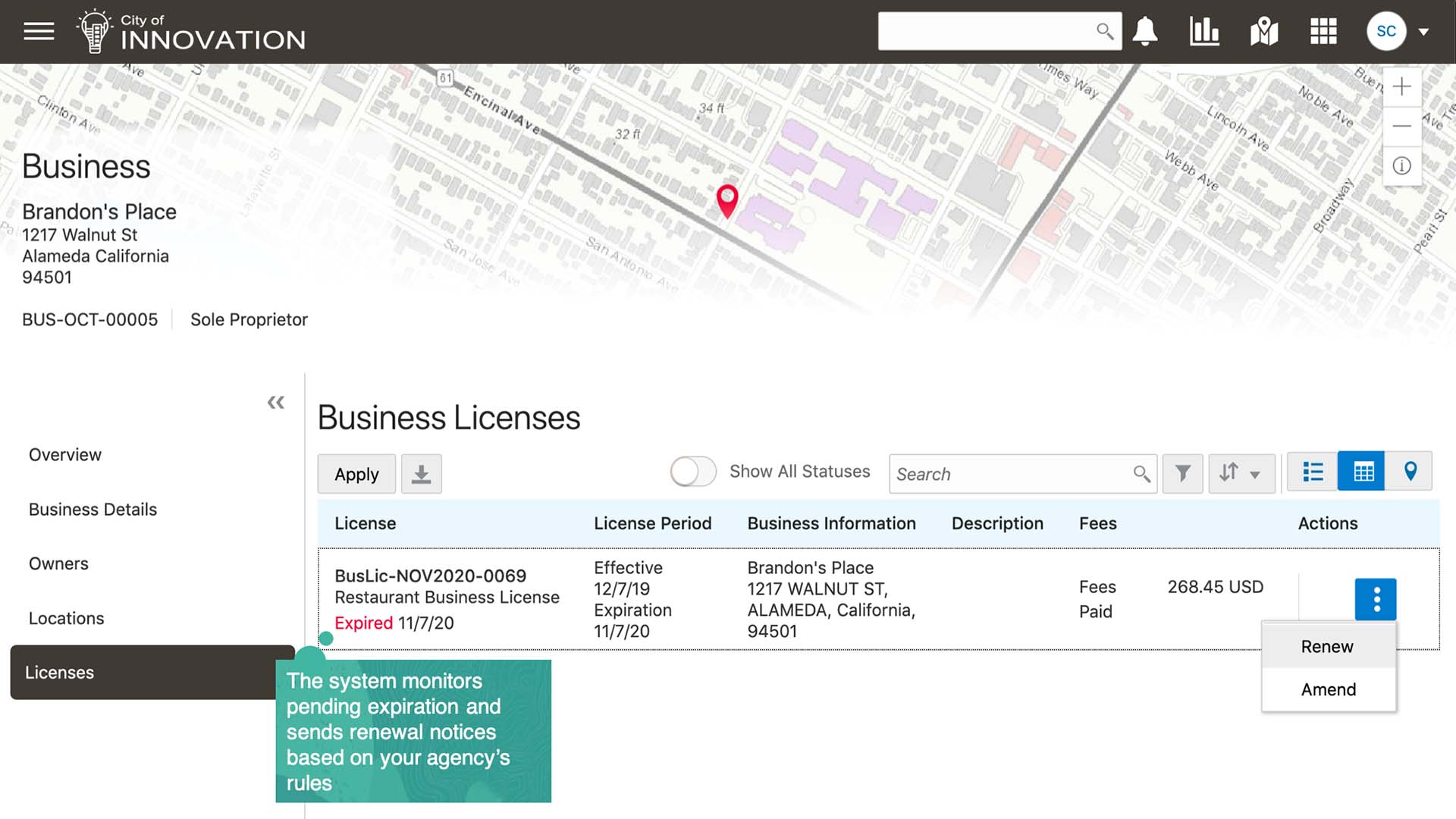This screenshot has height=819, width=1456.
Task: Enable Show All Statuses
Action: coord(692,471)
